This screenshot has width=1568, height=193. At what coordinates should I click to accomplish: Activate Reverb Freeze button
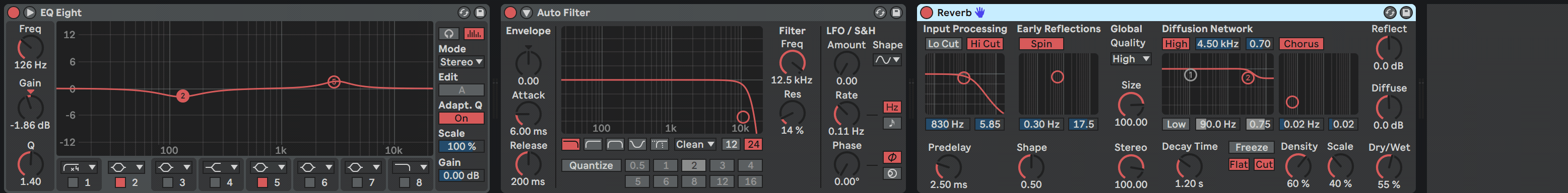point(1252,147)
